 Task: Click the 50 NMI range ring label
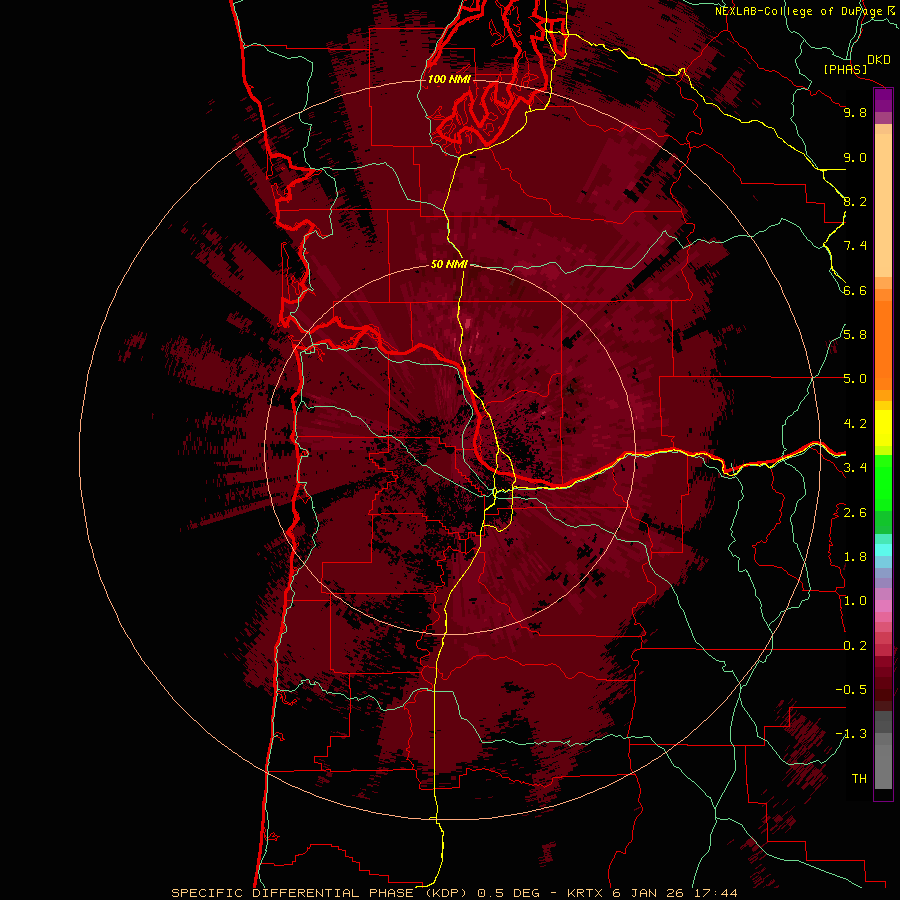pos(449,264)
